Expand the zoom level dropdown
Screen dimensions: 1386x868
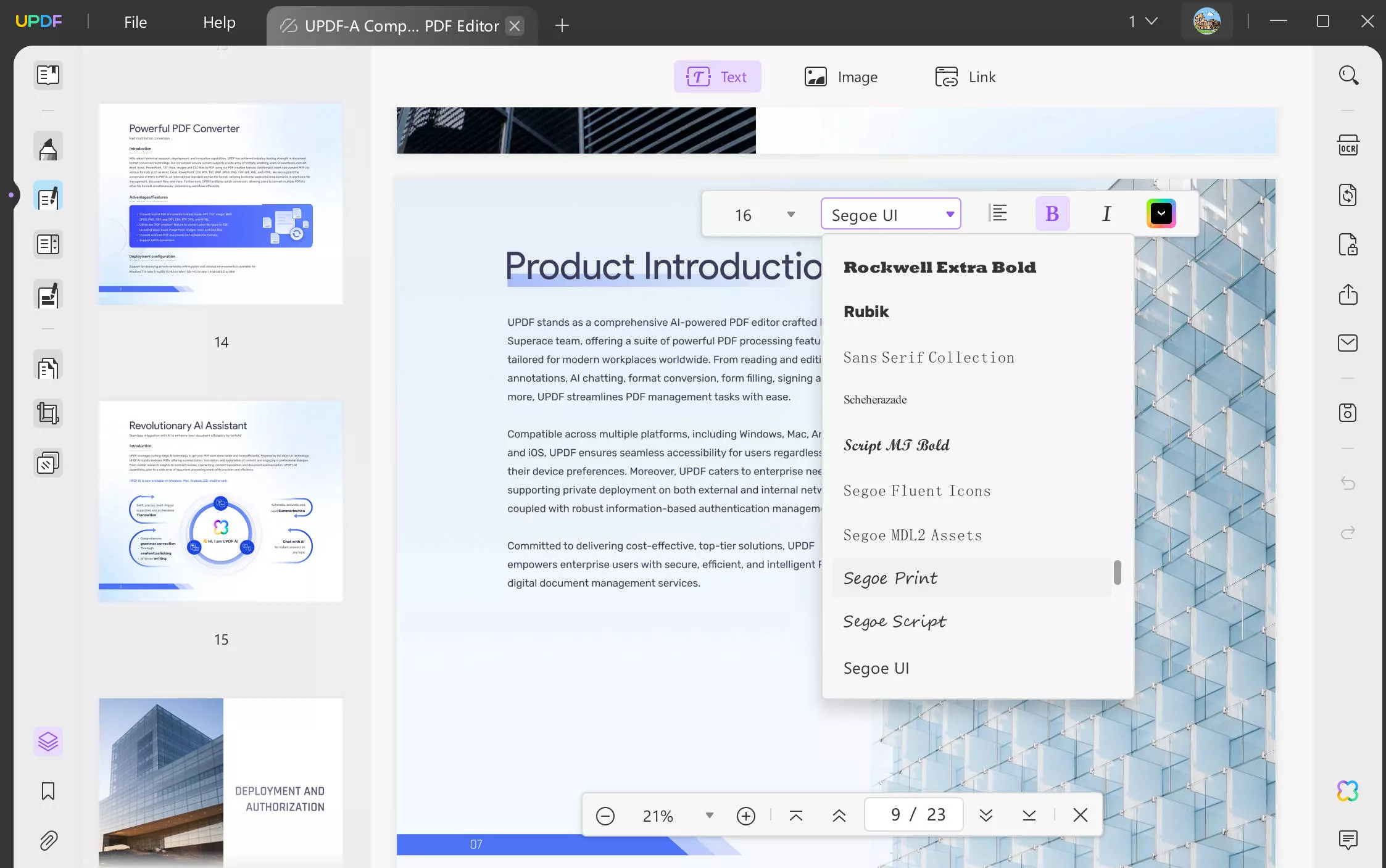710,816
